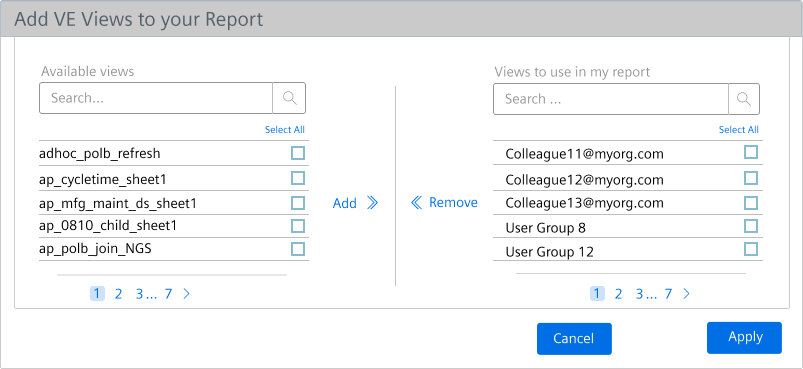Click the Available views search magnifier icon

289,98
